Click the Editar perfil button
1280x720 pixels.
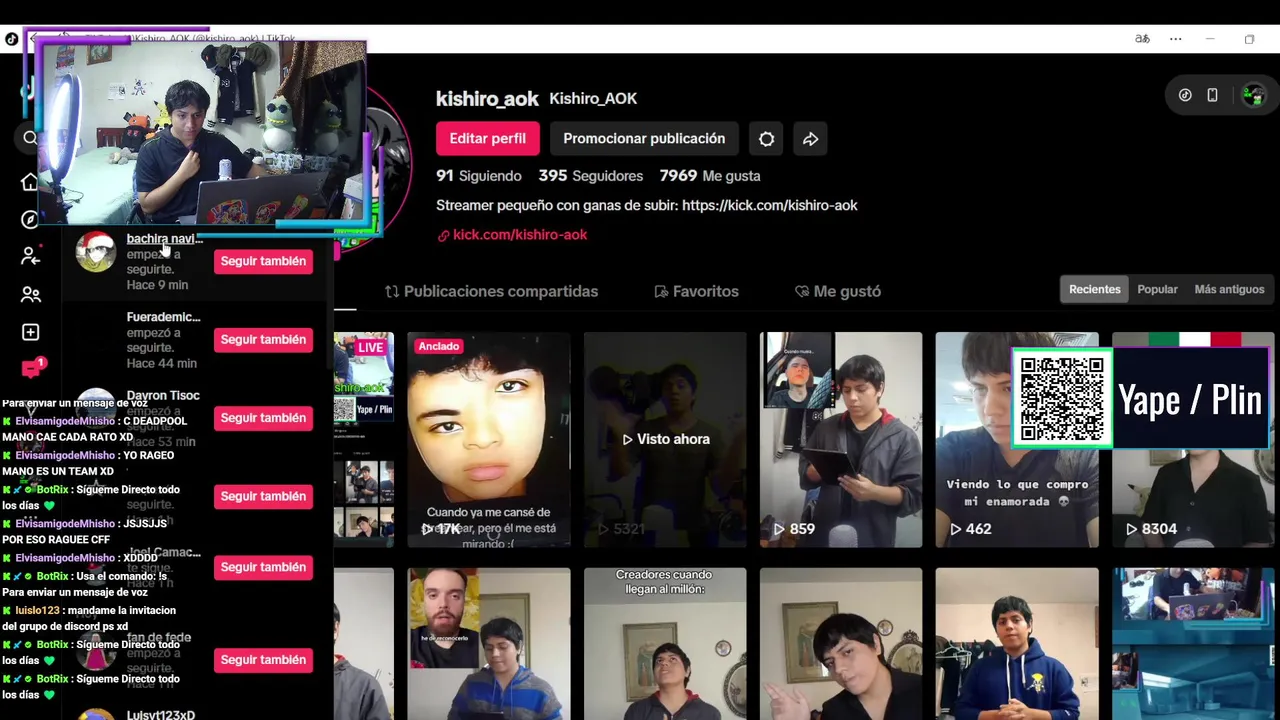(487, 139)
